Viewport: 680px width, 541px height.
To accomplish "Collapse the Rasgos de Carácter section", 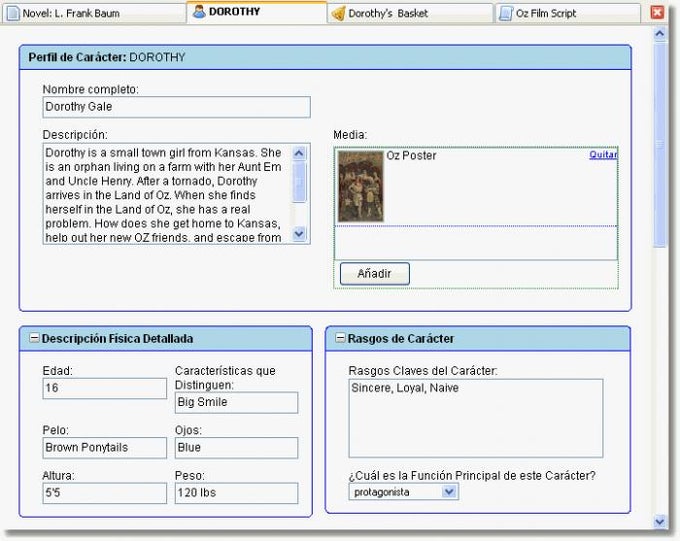I will [x=340, y=338].
